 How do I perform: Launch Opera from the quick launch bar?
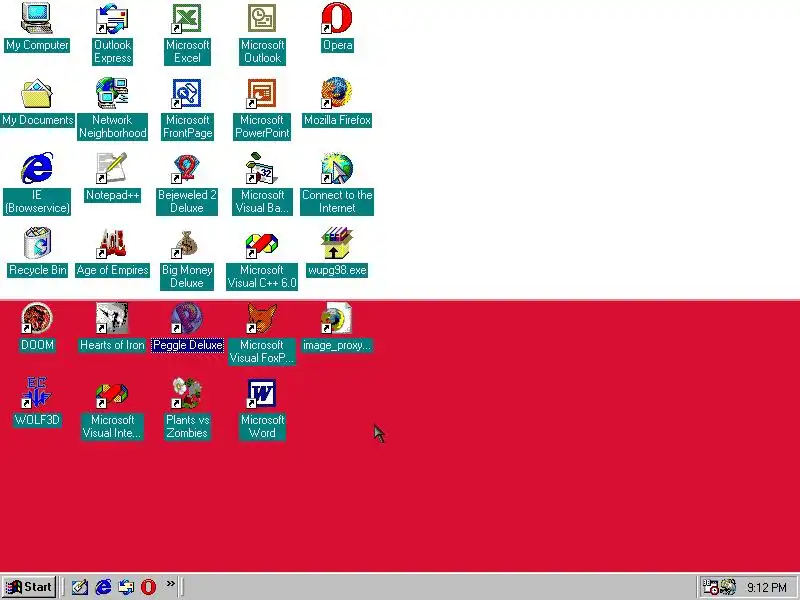click(148, 587)
